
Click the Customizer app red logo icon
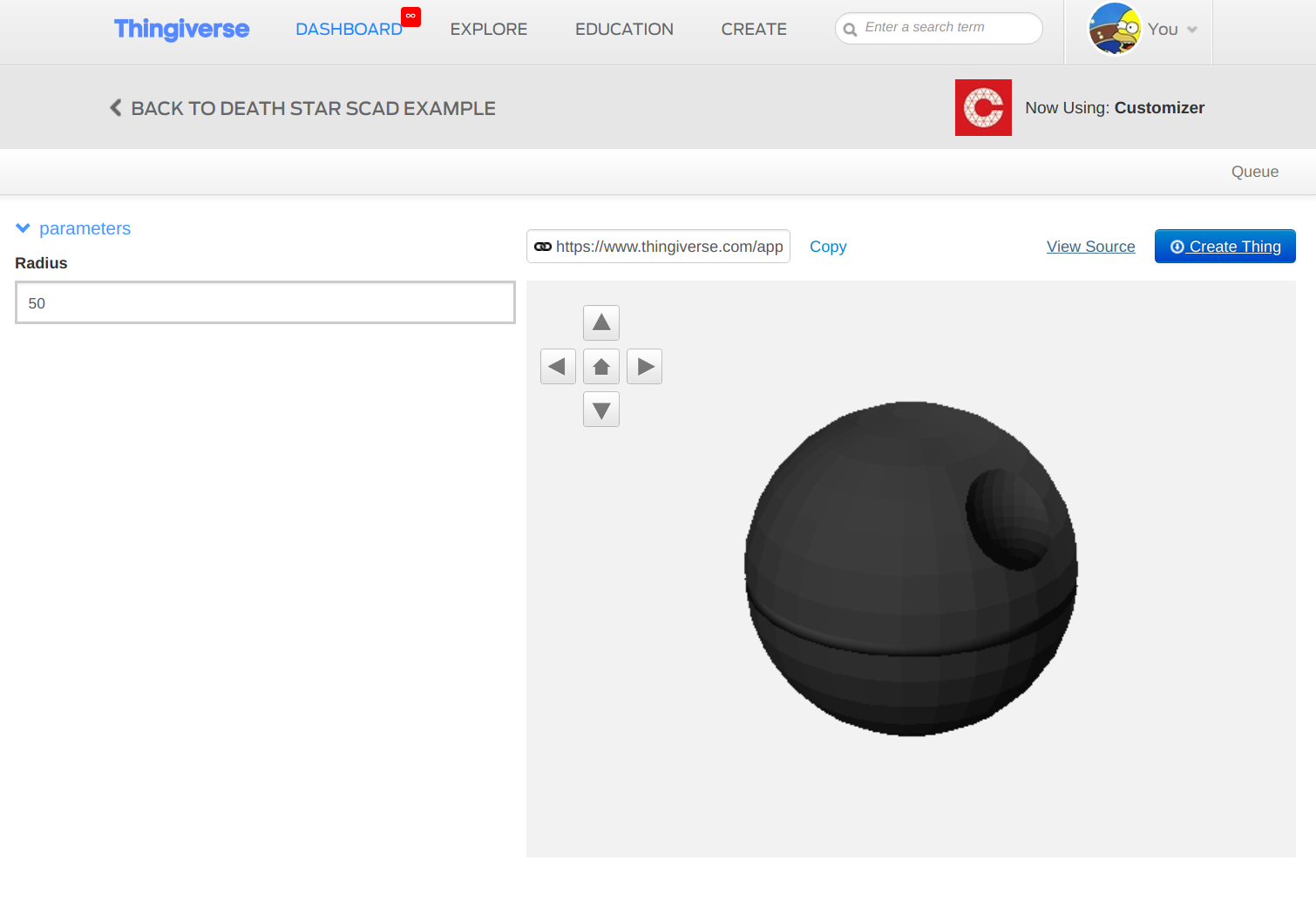983,107
